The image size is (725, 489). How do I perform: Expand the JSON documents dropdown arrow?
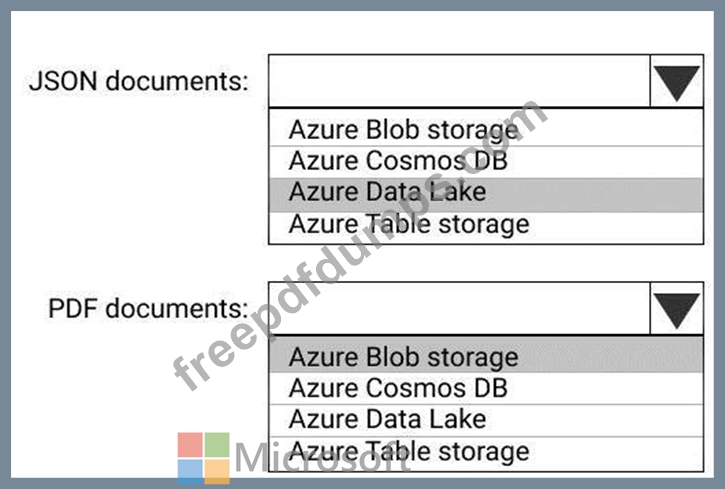coord(676,81)
